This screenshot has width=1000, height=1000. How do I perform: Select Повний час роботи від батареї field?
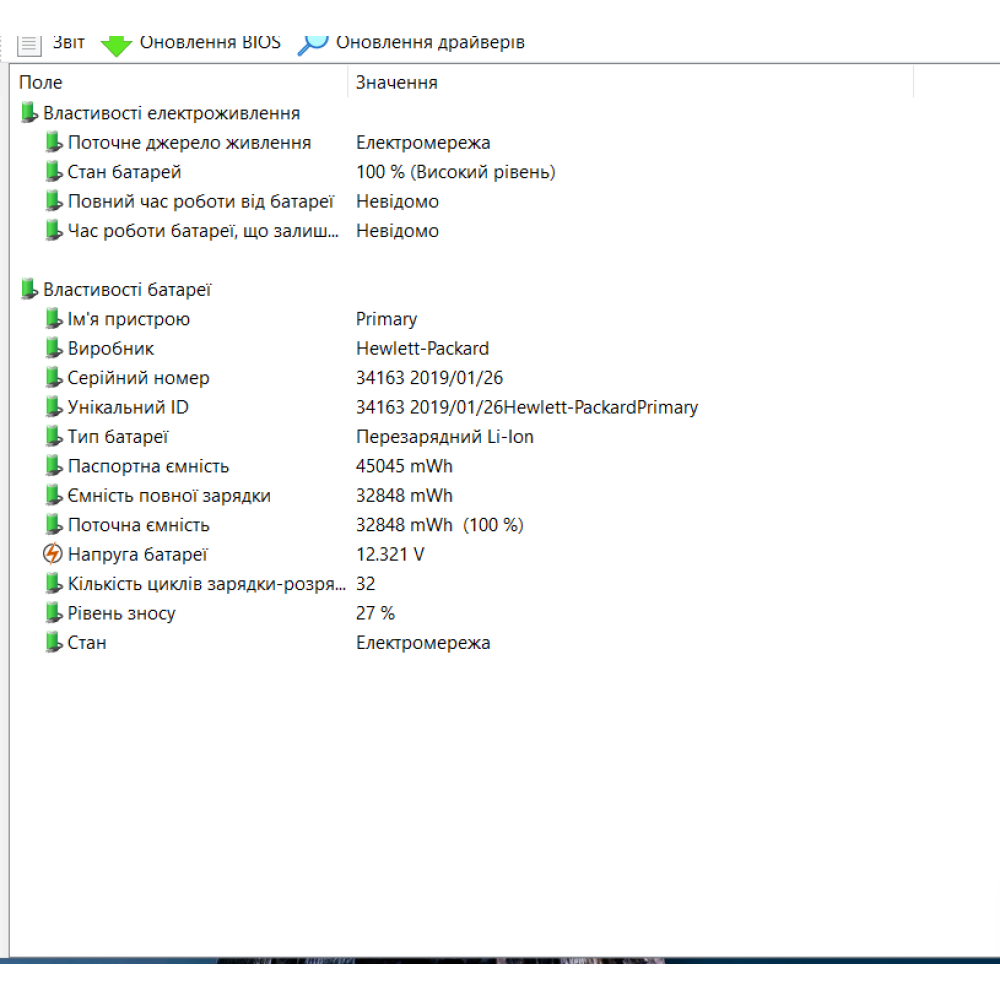[x=201, y=202]
